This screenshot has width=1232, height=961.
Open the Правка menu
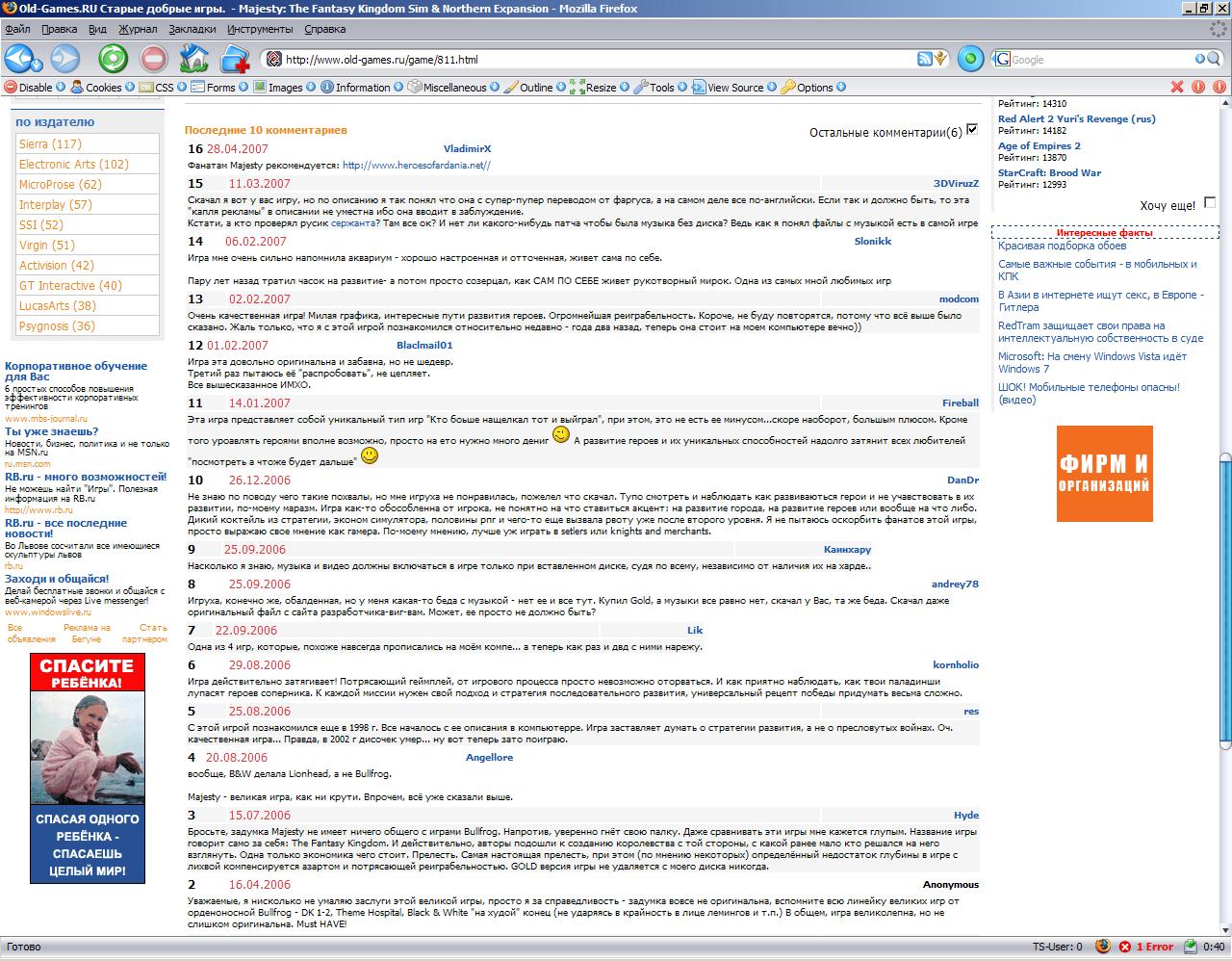[x=60, y=30]
